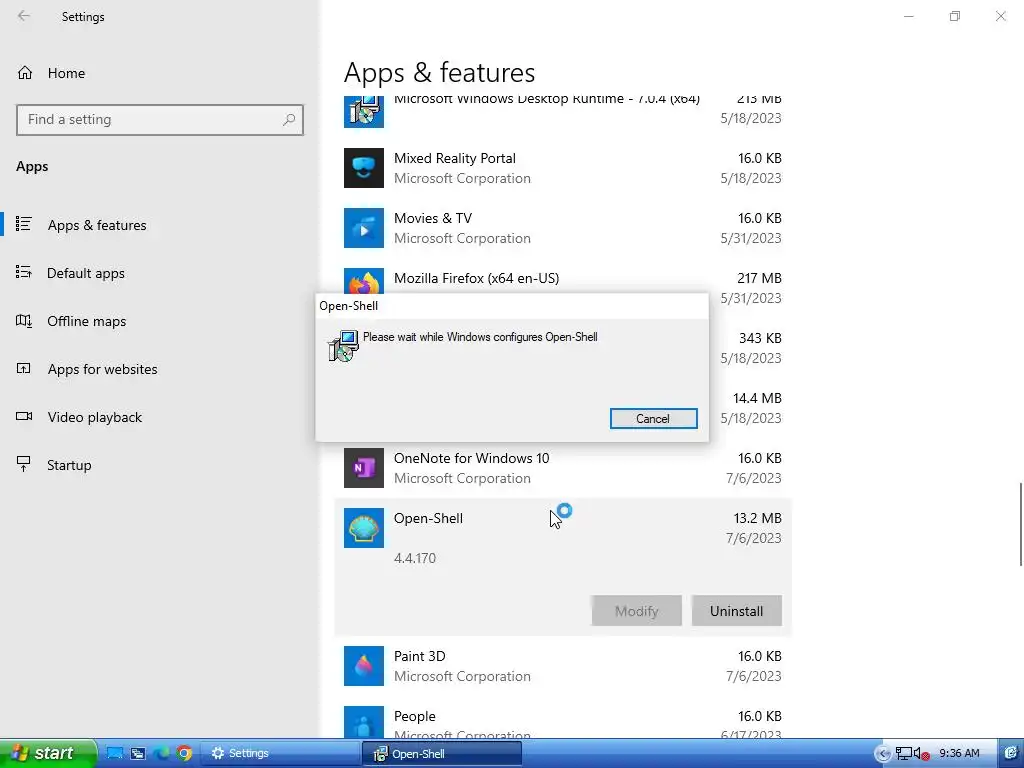1024x768 pixels.
Task: Go back using the Settings back arrow
Action: tap(24, 16)
